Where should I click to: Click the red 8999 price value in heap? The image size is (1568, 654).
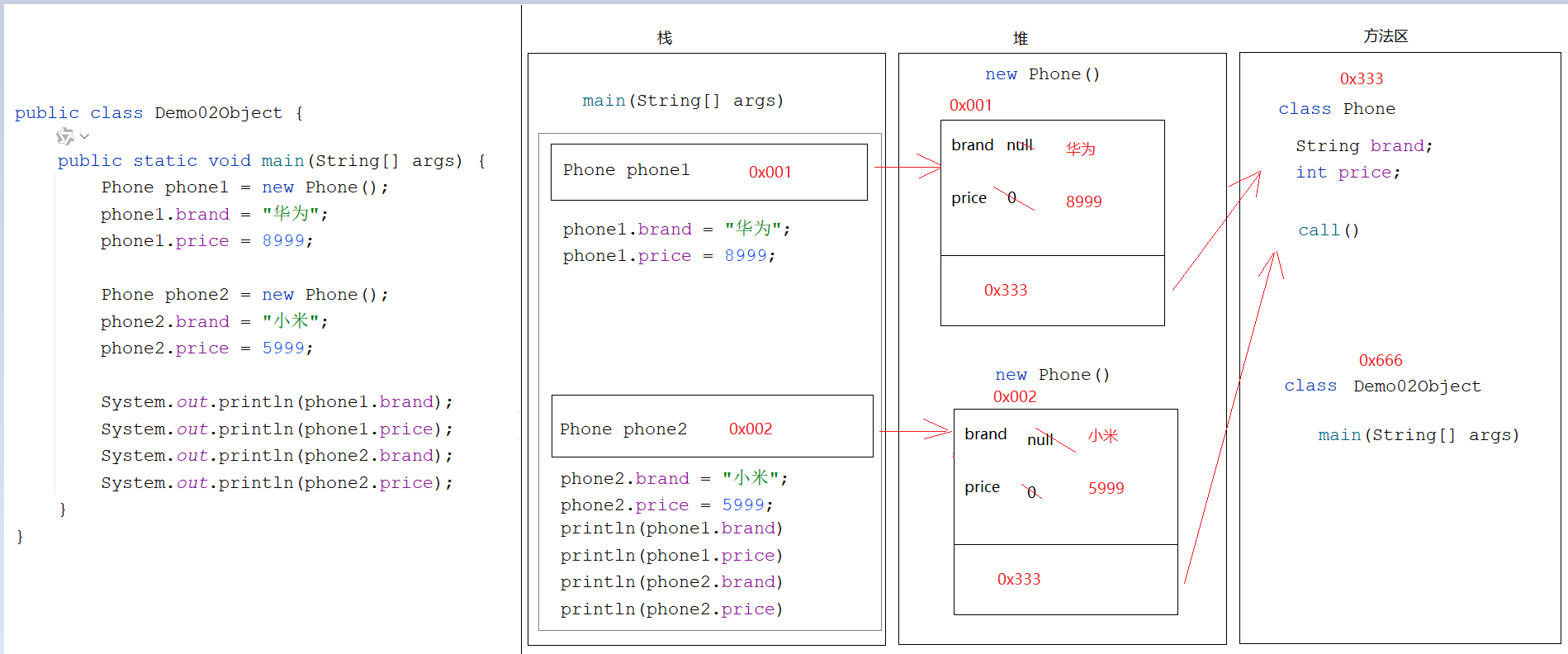point(1083,201)
